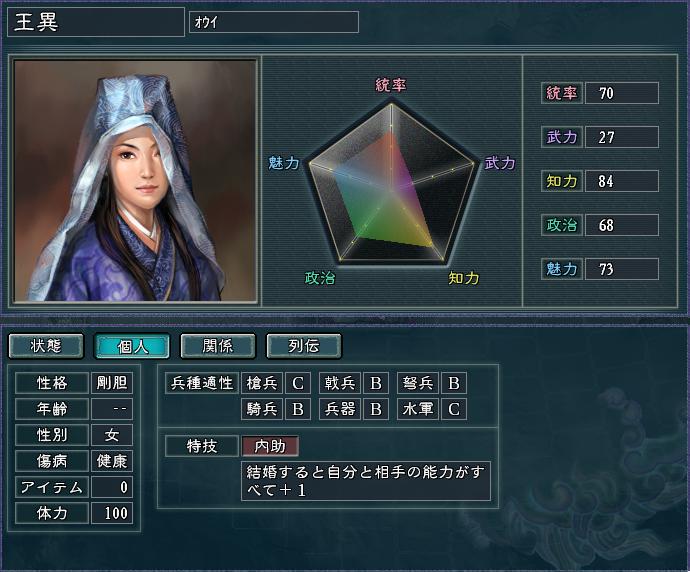The width and height of the screenshot is (690, 572).
Task: Select the 政治 stat label
Action: pyautogui.click(x=562, y=225)
